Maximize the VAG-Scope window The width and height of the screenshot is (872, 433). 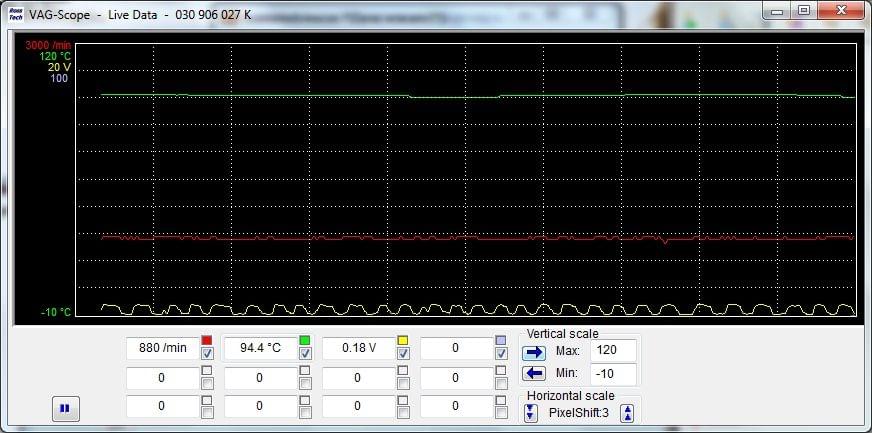pyautogui.click(x=804, y=11)
